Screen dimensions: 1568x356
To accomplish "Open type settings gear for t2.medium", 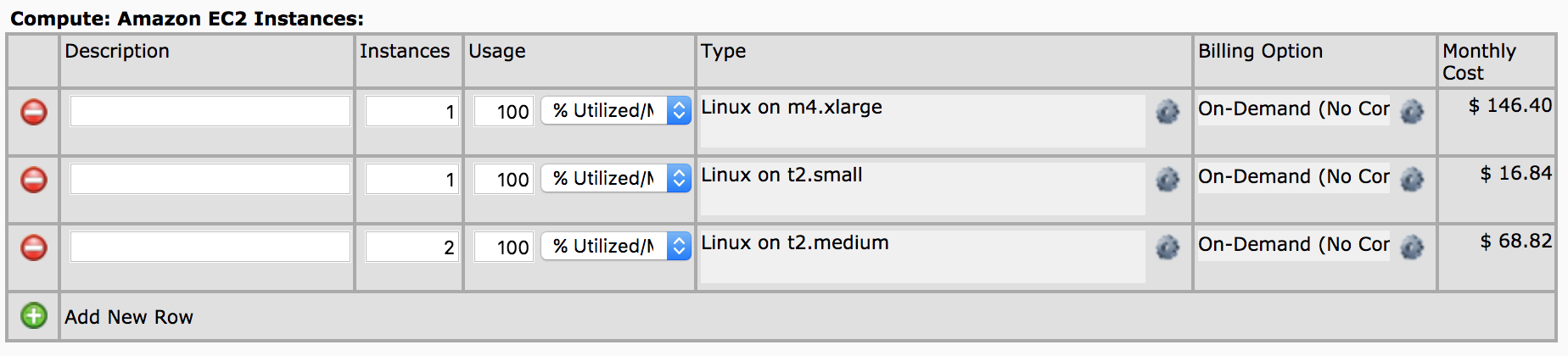I will pos(1168,247).
